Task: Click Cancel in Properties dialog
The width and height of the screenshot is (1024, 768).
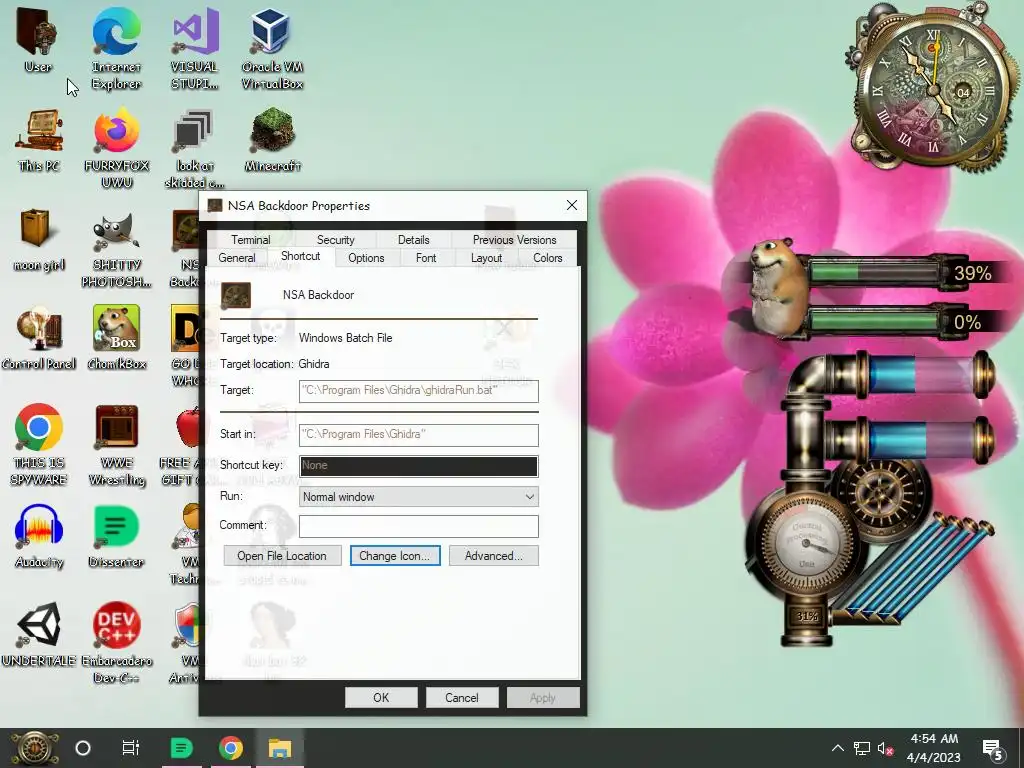Action: (x=462, y=697)
